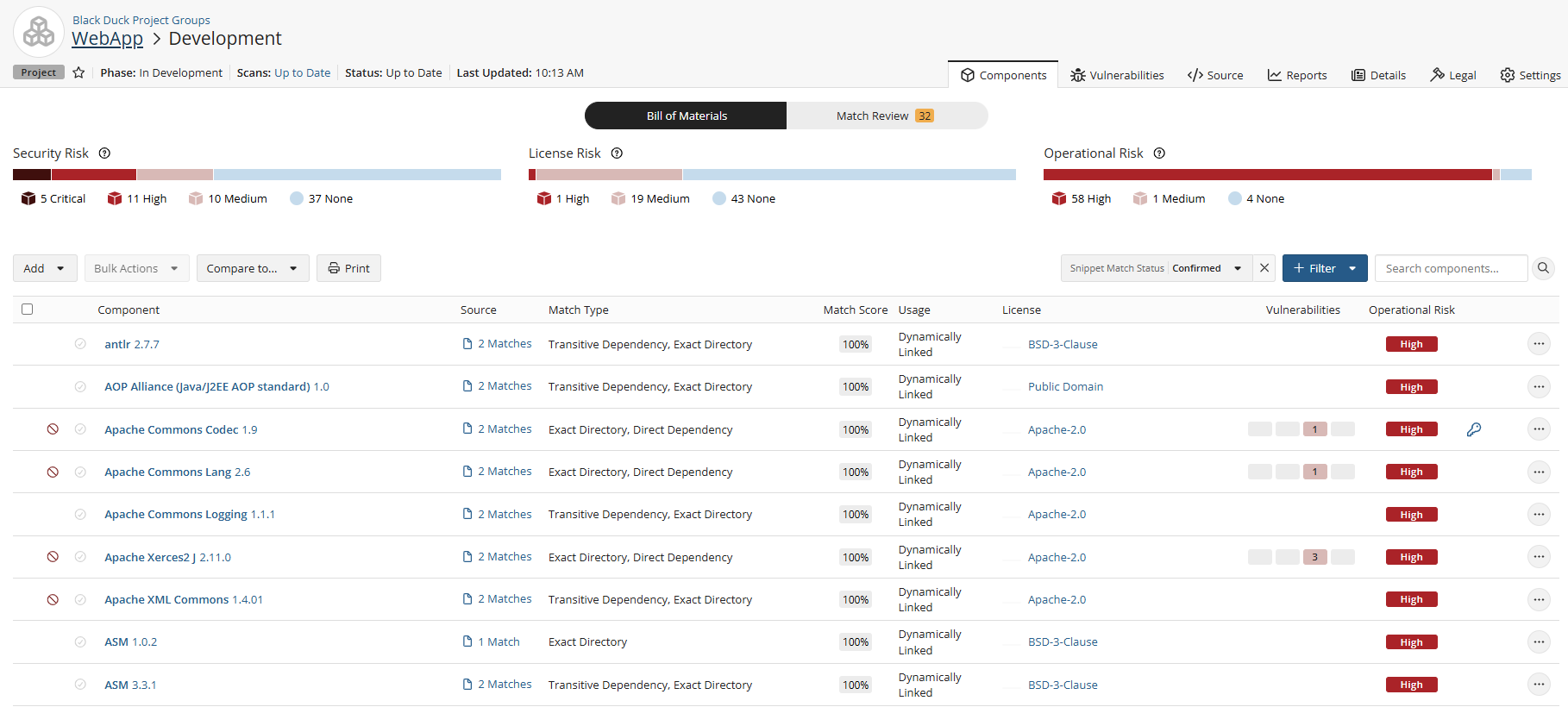1568x707 pixels.
Task: Click the Operational Risk column header
Action: [1412, 310]
